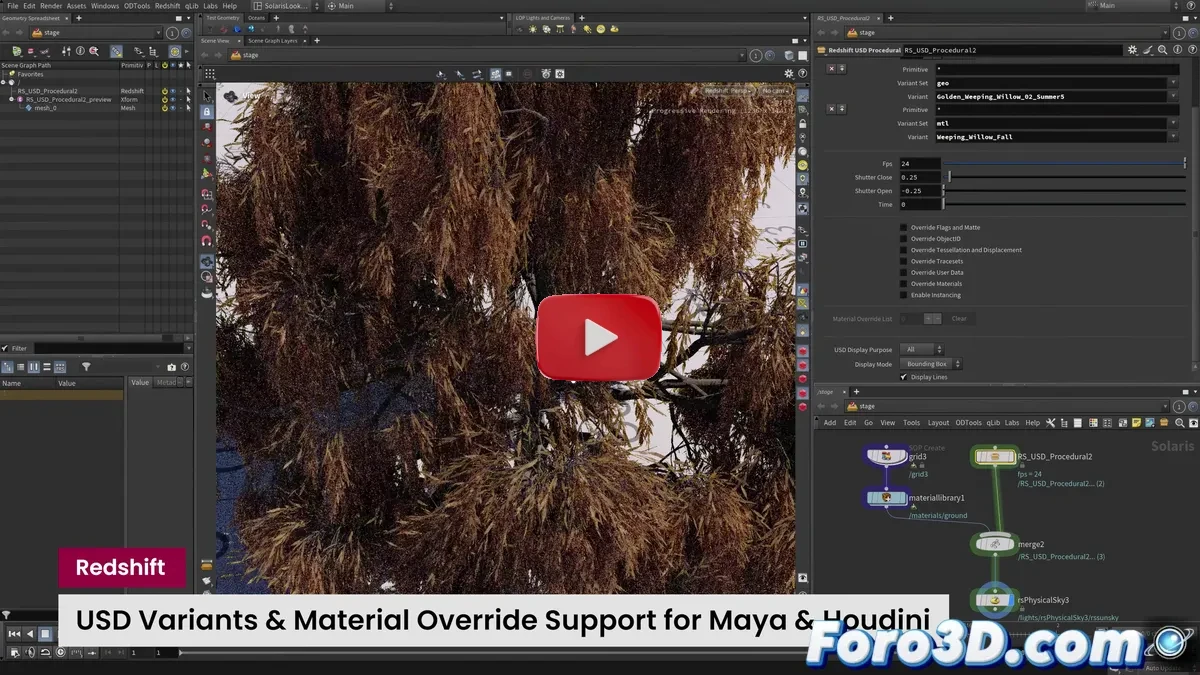Open the Golden_Weeping_Willow Variant dropdown arrow
Image resolution: width=1200 pixels, height=675 pixels.
[1174, 96]
